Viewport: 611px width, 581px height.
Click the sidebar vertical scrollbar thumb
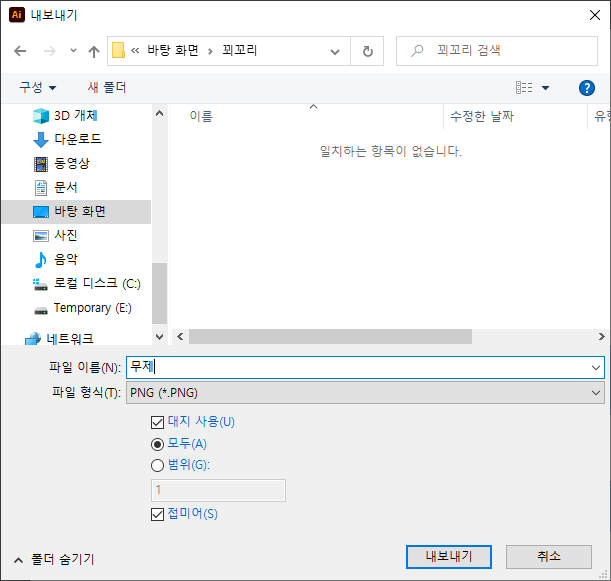(159, 293)
